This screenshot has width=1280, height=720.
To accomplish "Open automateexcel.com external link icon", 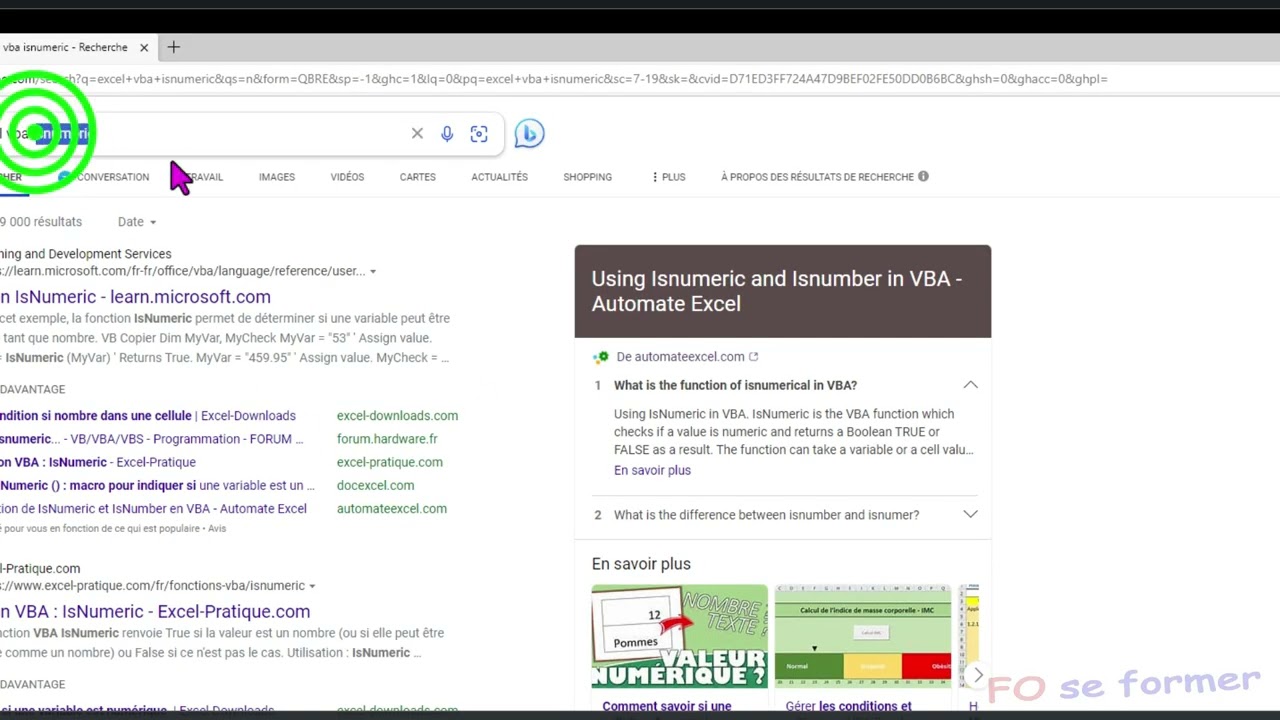I will pos(753,356).
